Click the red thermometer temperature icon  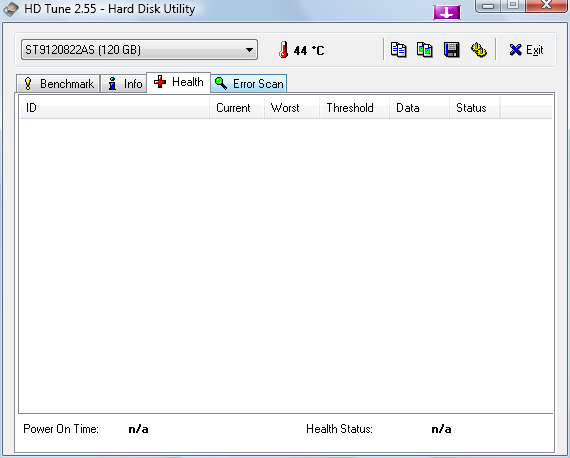(x=284, y=50)
